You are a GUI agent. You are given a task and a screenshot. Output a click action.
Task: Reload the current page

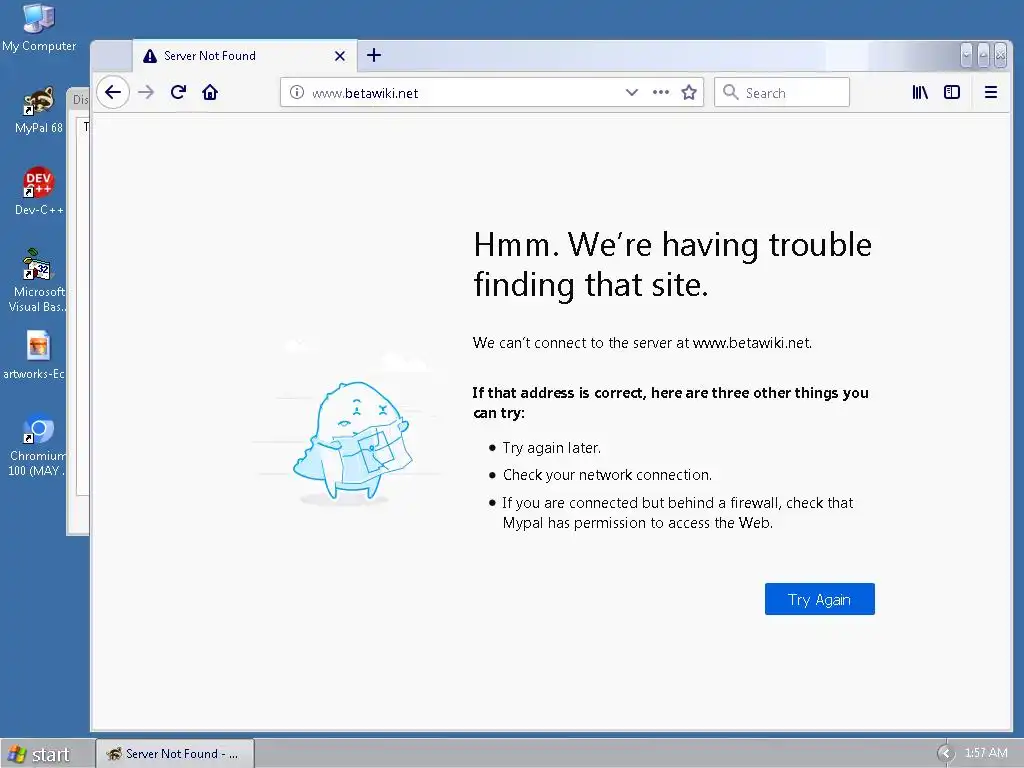coord(178,92)
